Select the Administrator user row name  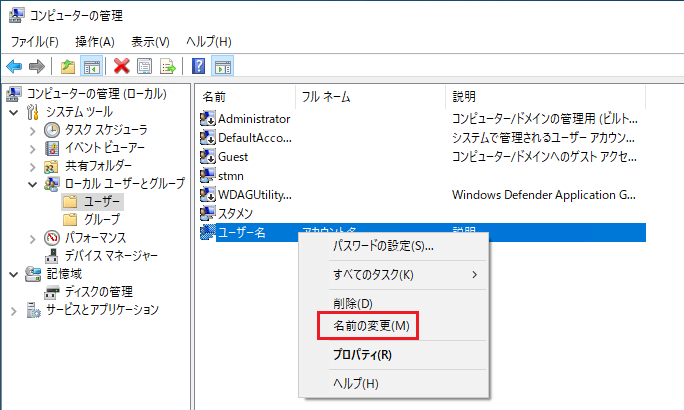point(254,119)
